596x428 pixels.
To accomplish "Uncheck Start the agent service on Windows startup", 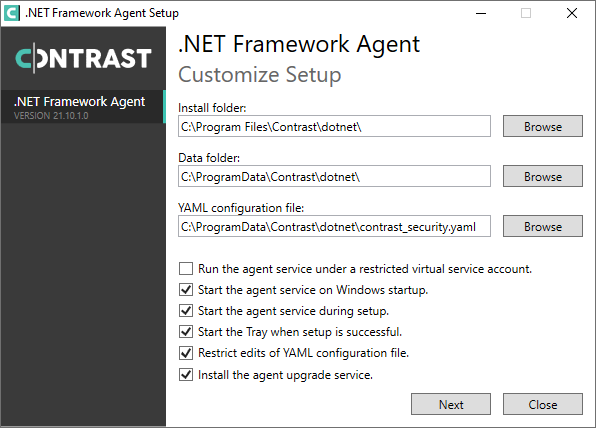I will (x=186, y=290).
